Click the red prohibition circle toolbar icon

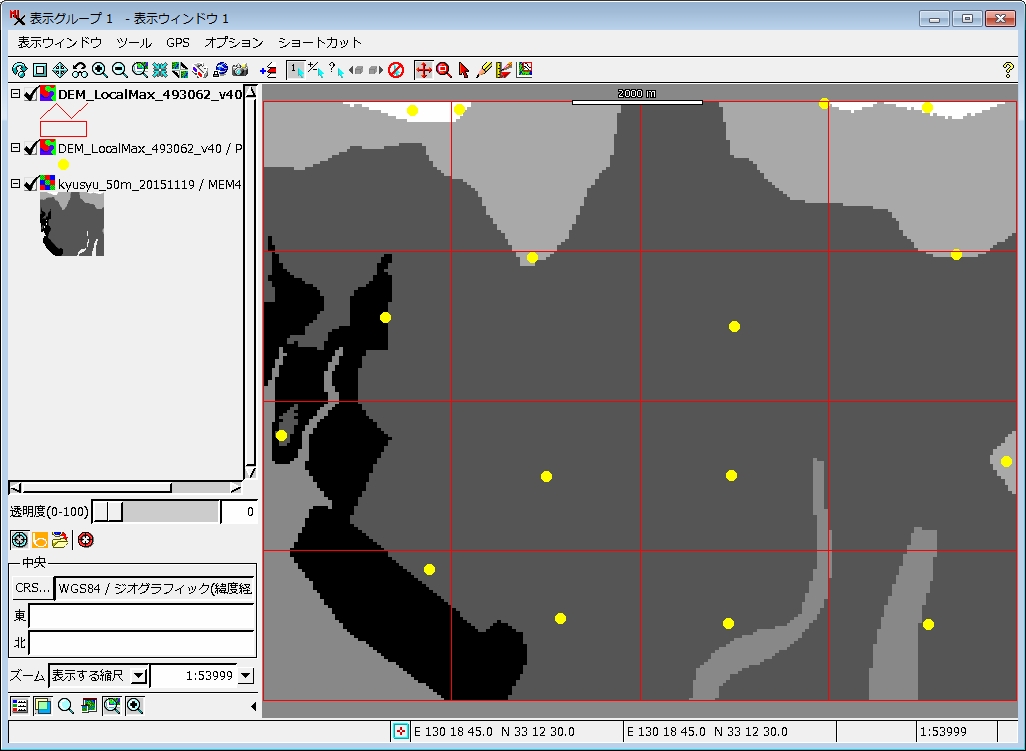point(396,70)
